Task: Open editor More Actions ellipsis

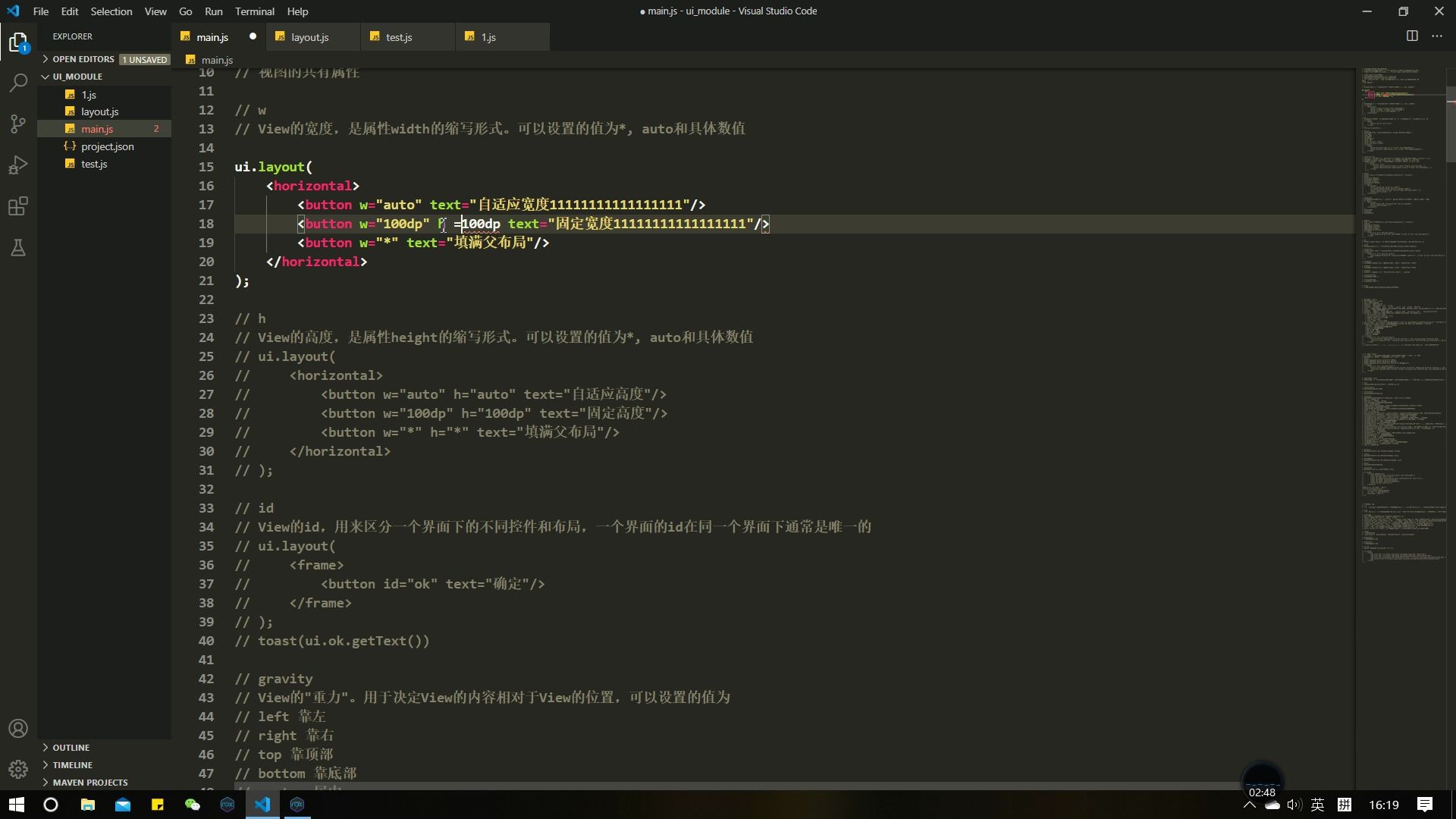Action: 1437,36
